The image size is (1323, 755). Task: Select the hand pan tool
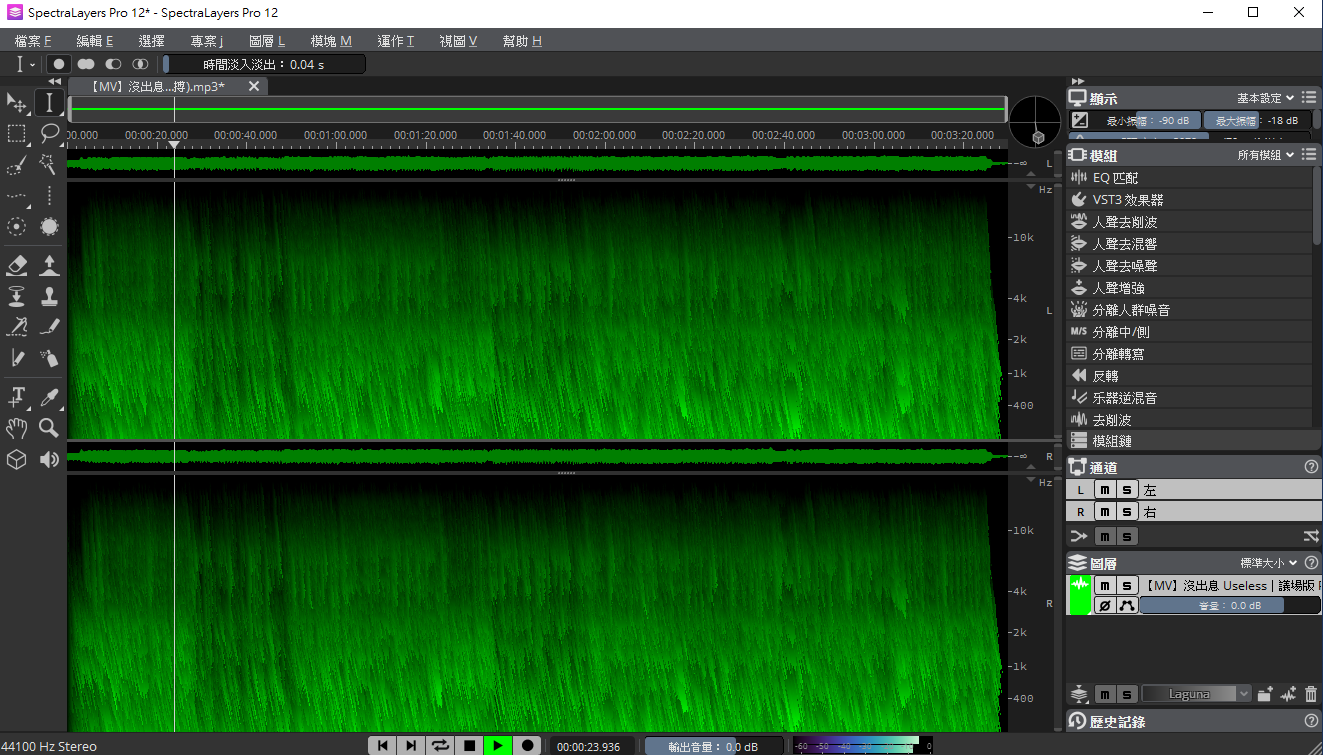click(x=17, y=428)
